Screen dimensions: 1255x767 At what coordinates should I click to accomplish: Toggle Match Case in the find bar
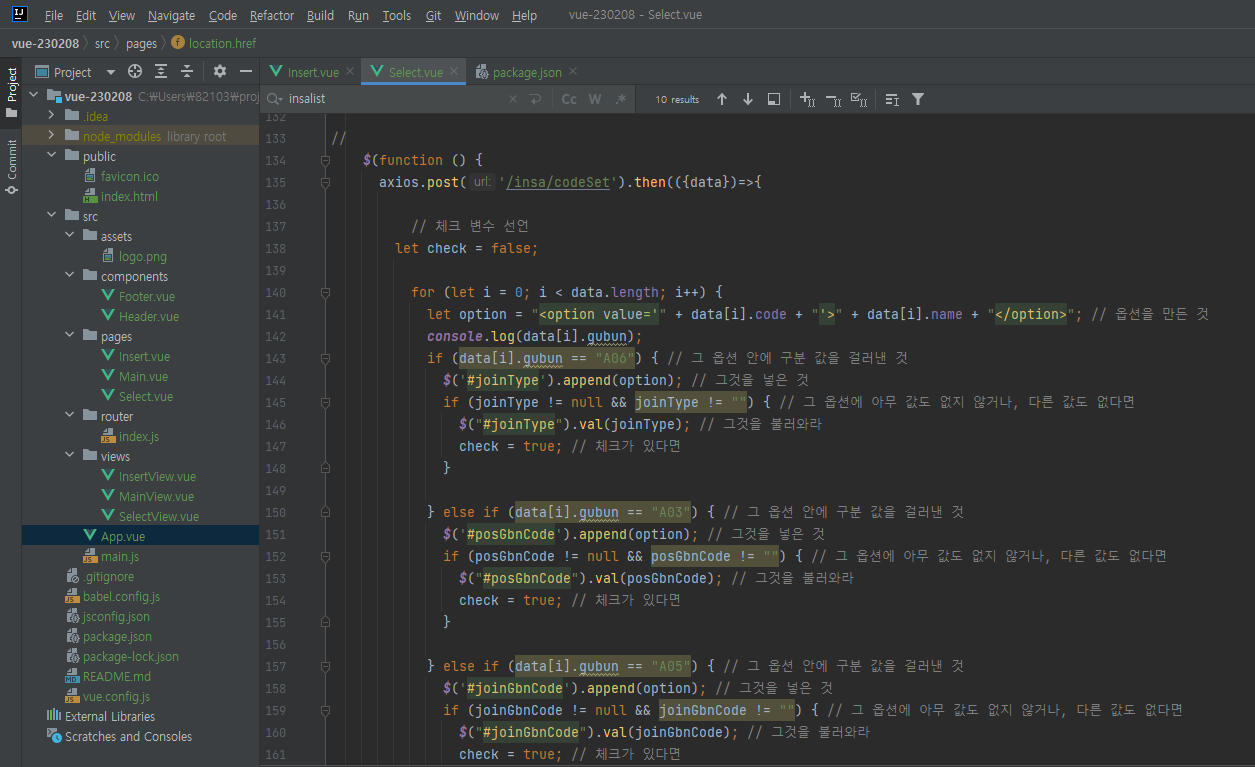tap(569, 99)
